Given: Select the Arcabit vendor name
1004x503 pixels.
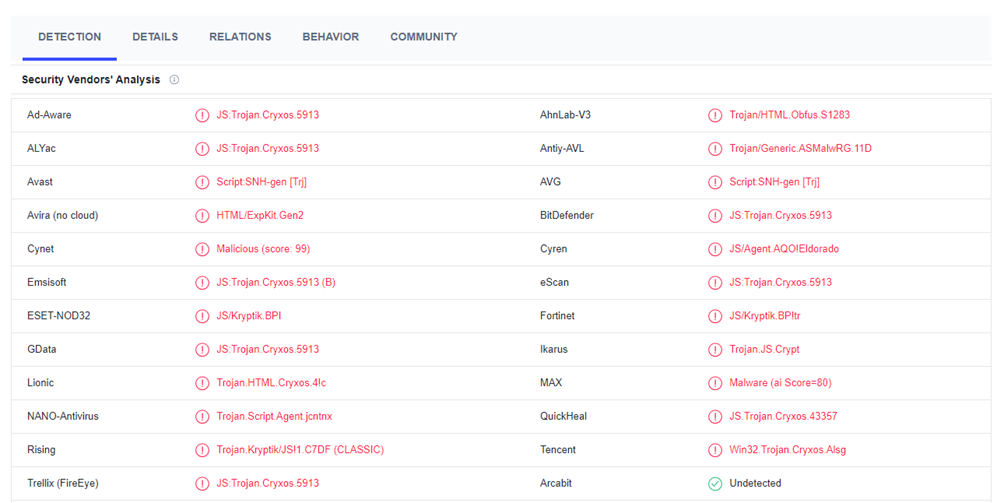Looking at the screenshot, I should 556,483.
